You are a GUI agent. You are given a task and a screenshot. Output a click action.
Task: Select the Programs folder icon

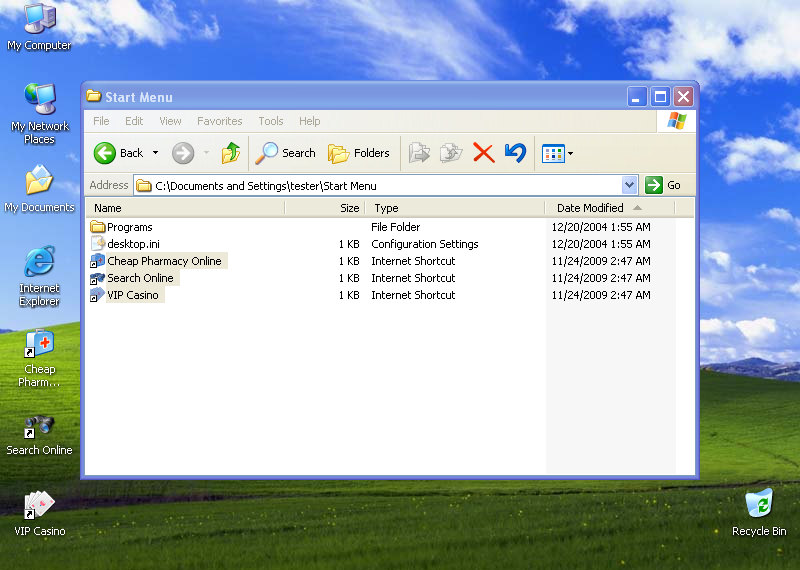tap(97, 227)
